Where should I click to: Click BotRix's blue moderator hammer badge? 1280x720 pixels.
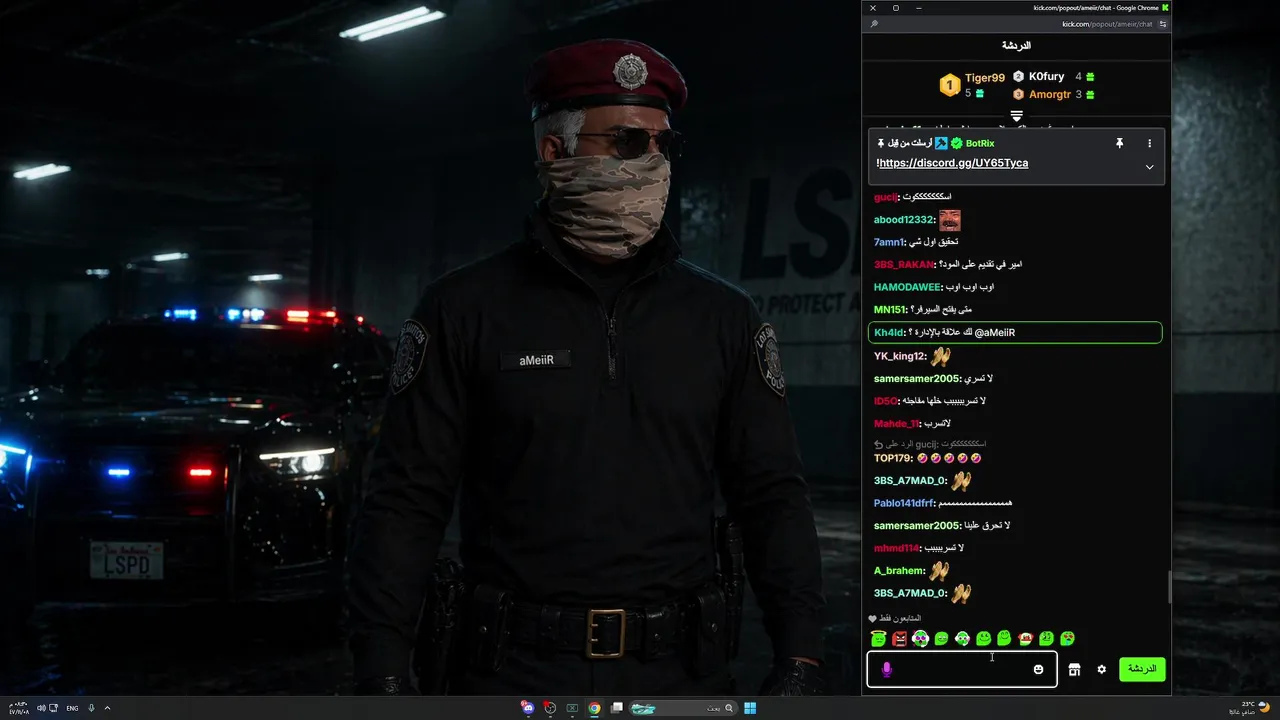pyautogui.click(x=941, y=143)
